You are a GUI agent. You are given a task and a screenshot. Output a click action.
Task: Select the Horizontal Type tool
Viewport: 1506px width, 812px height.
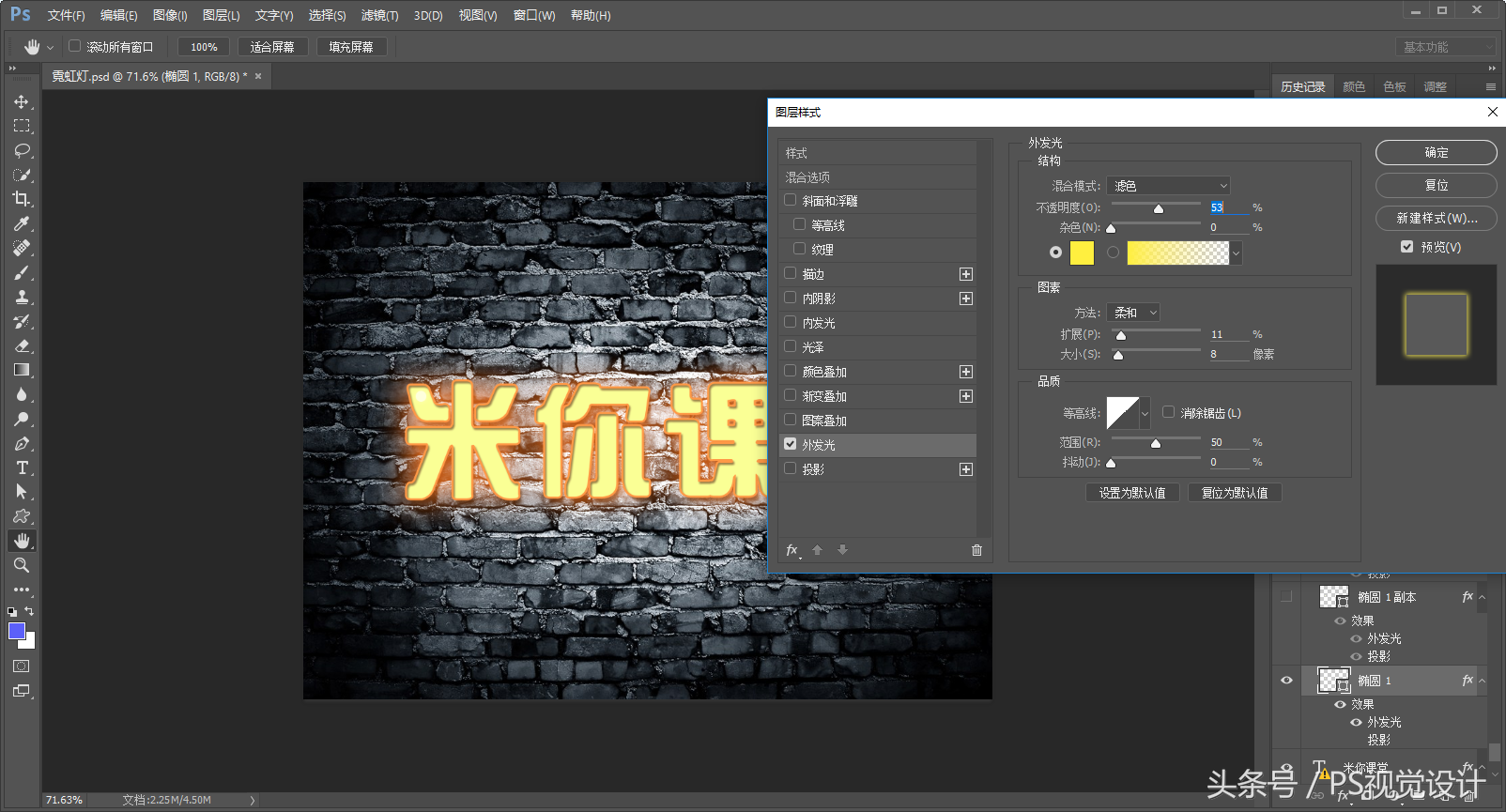click(x=22, y=467)
